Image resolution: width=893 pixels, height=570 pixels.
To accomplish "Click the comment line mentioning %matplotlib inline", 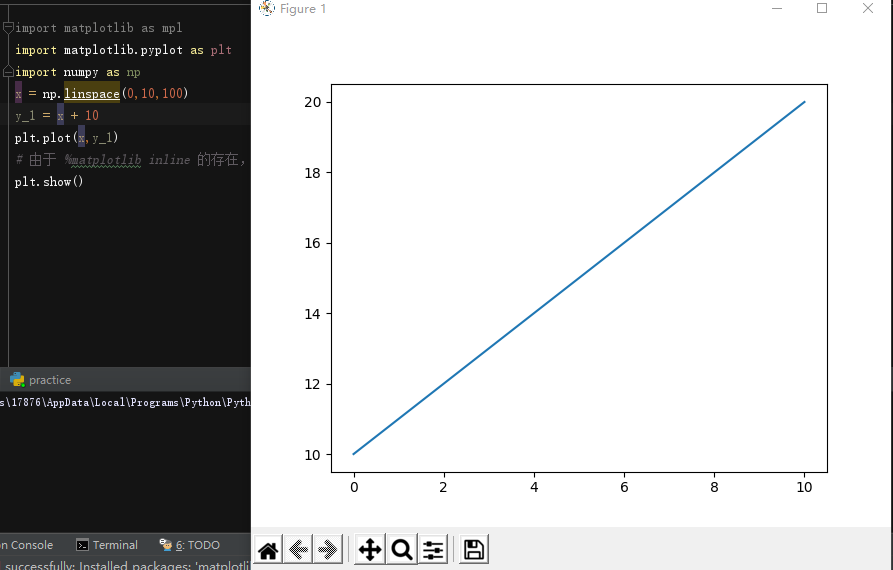I will click(x=130, y=160).
